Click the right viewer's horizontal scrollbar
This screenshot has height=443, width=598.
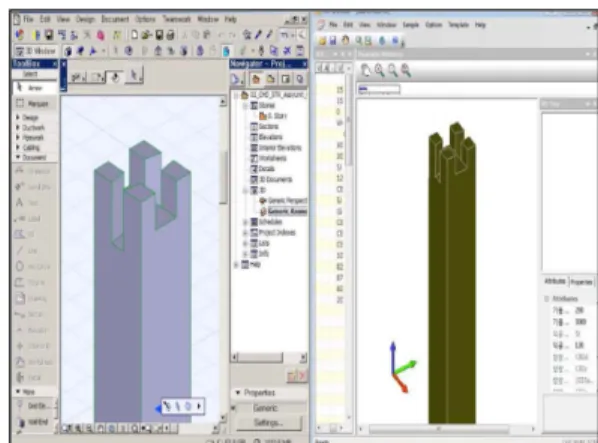pyautogui.click(x=447, y=429)
